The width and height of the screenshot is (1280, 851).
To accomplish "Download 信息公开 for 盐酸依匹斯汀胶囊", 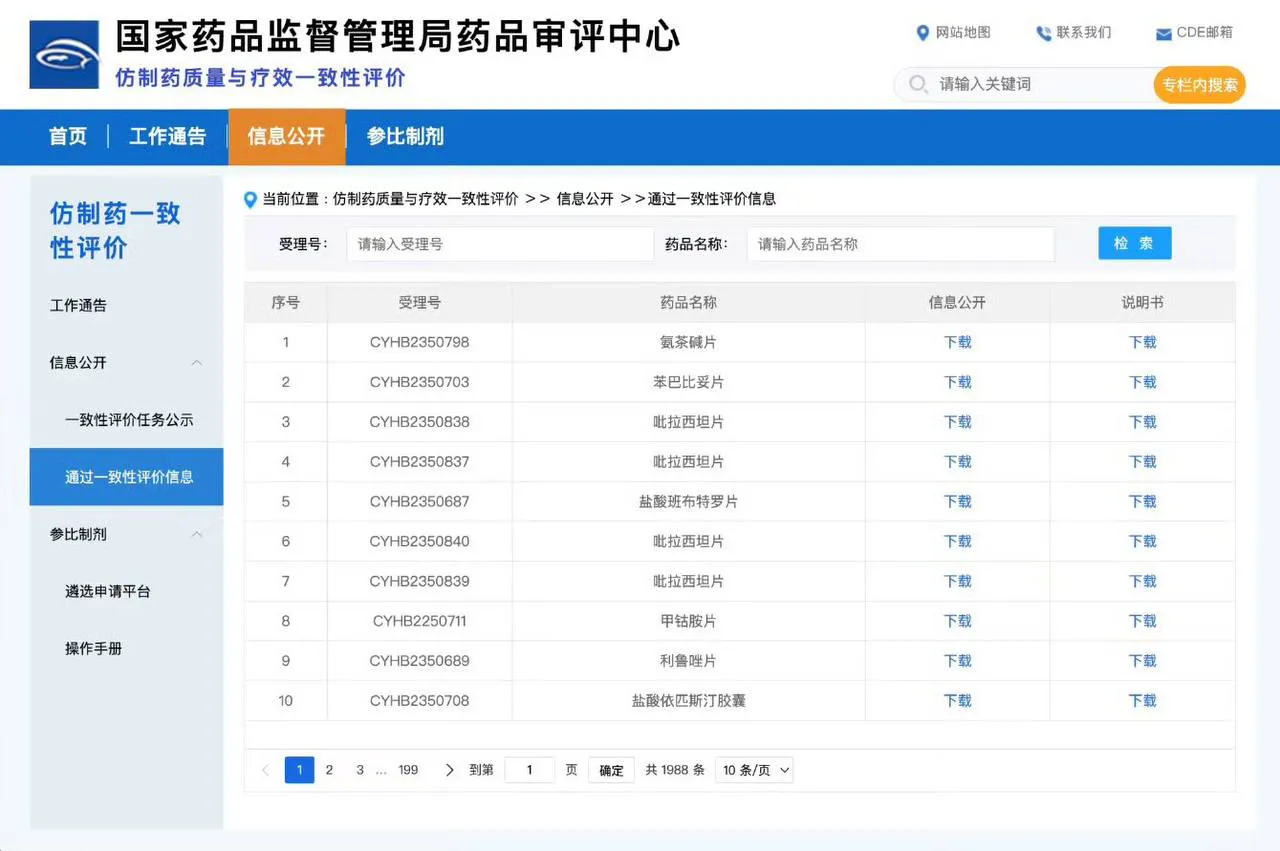I will coord(957,701).
